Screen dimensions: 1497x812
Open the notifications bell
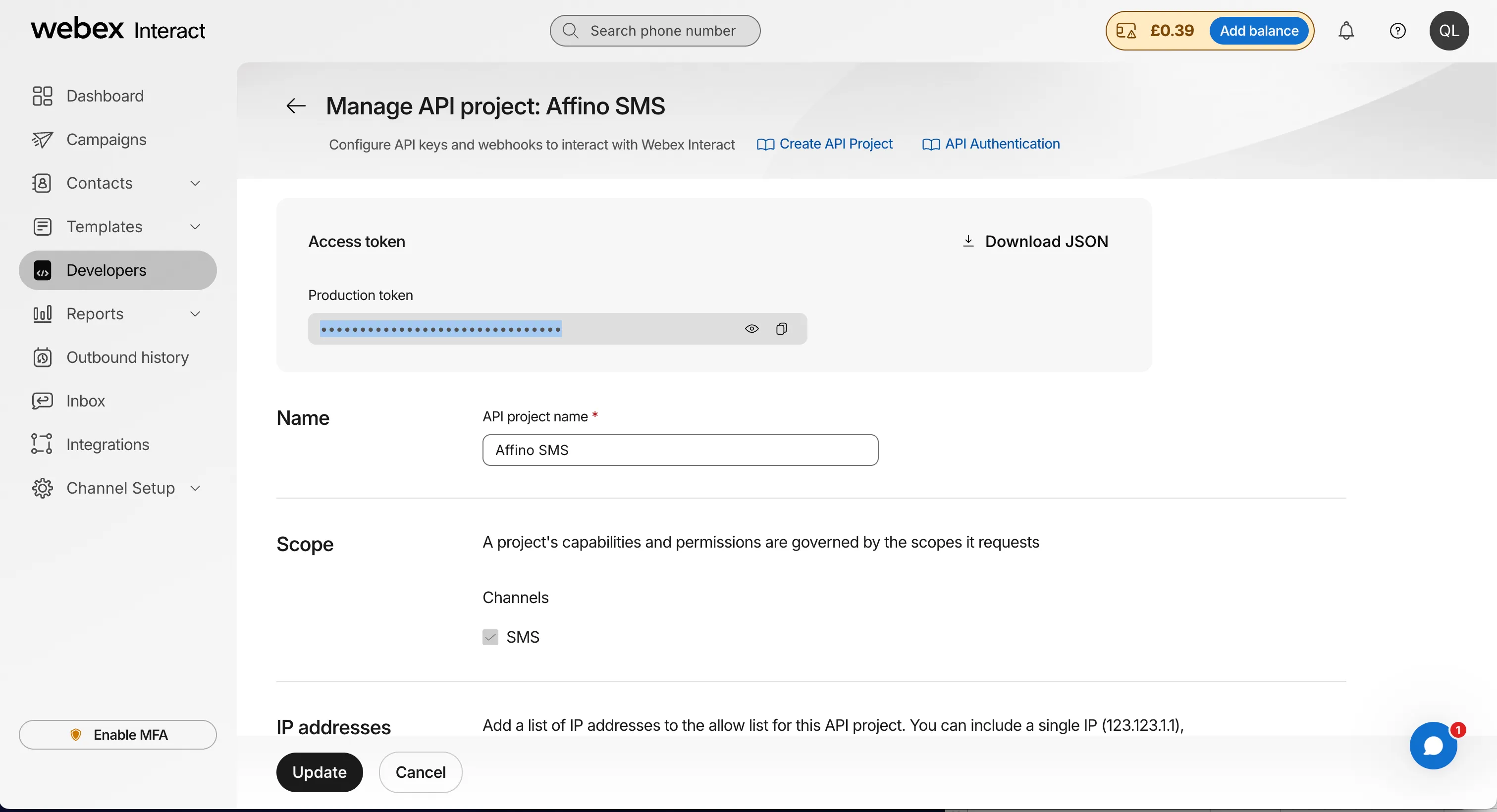click(x=1346, y=31)
